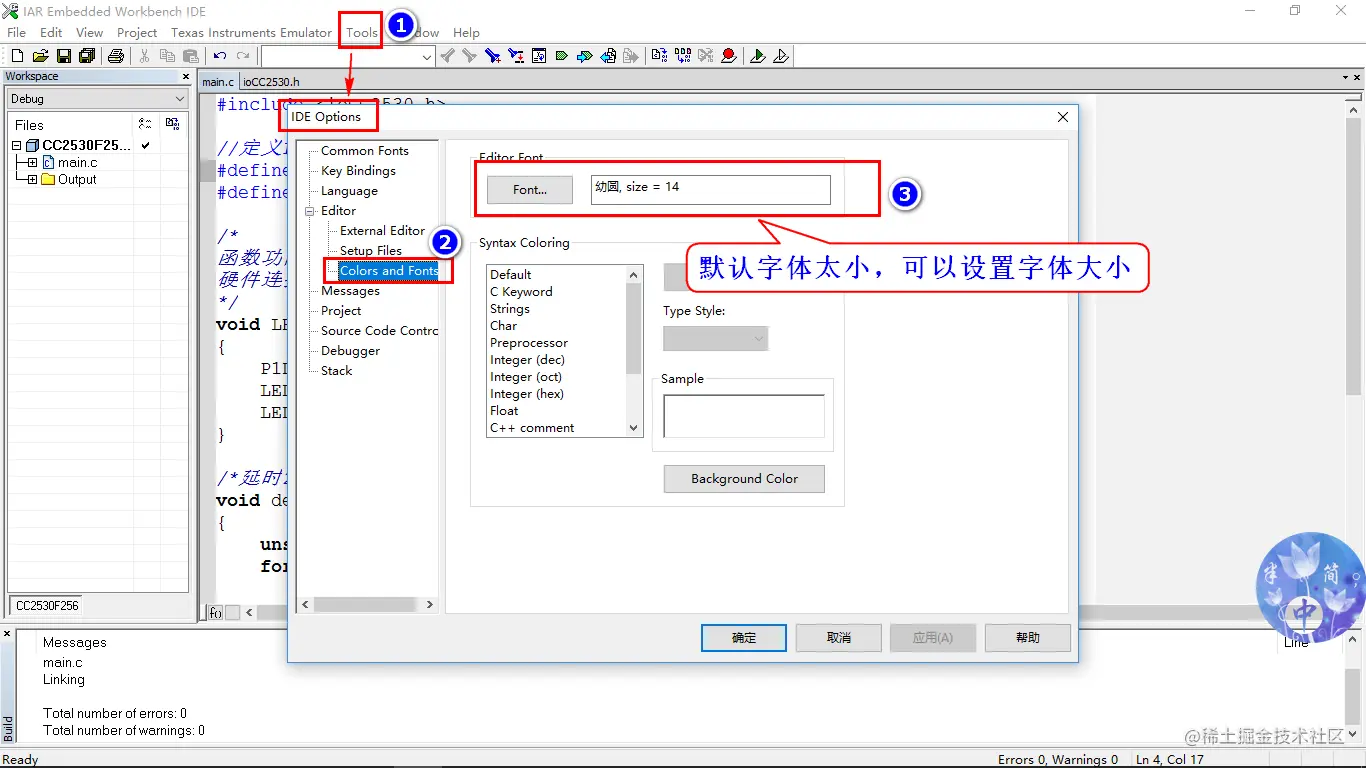1366x768 pixels.
Task: Open the Edit menu
Action: click(x=51, y=33)
